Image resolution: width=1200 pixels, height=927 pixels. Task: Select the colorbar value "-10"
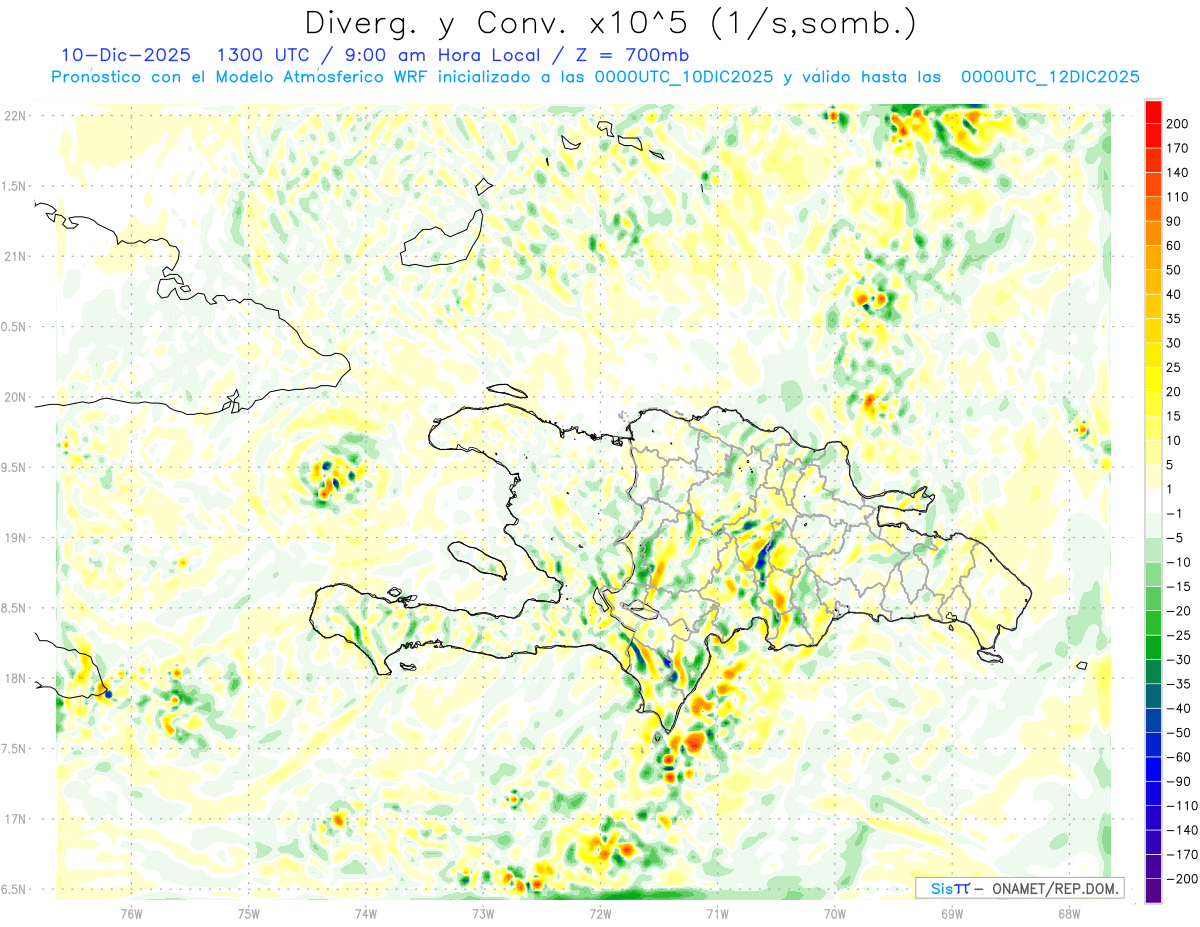(1178, 562)
